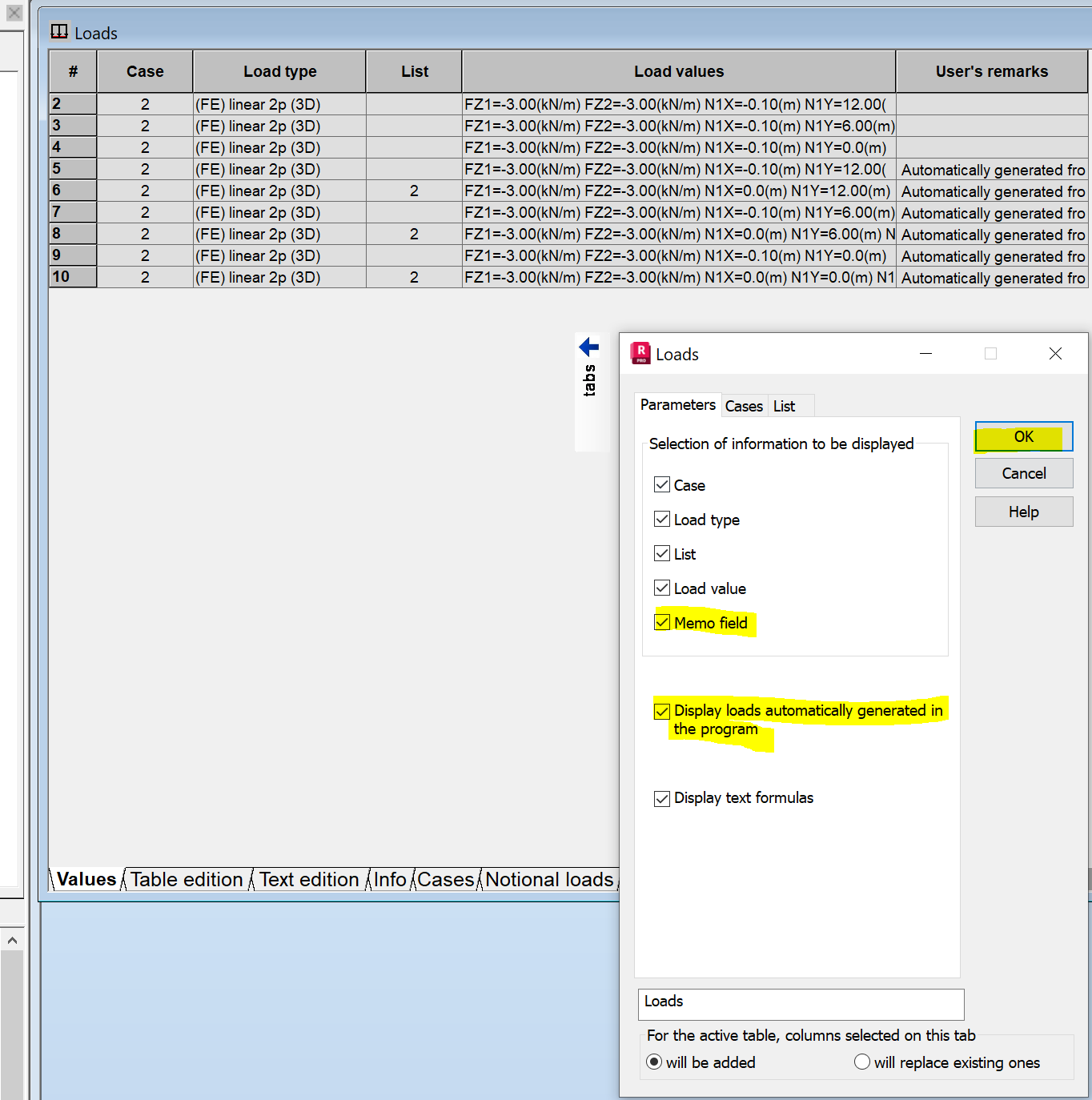Disable the Load value checkbox

click(x=661, y=588)
